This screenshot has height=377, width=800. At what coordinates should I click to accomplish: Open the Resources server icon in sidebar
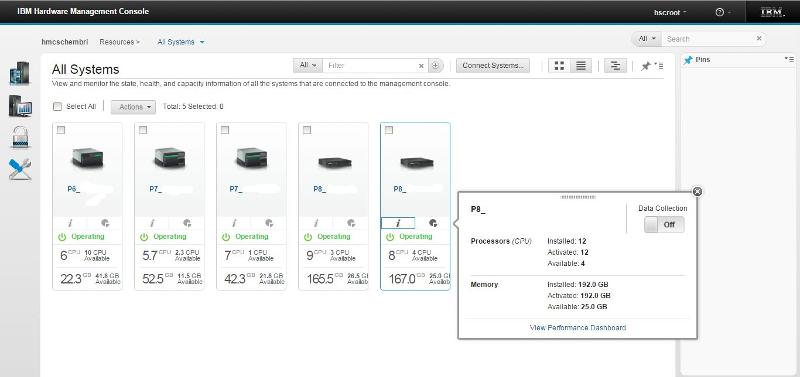tap(20, 73)
